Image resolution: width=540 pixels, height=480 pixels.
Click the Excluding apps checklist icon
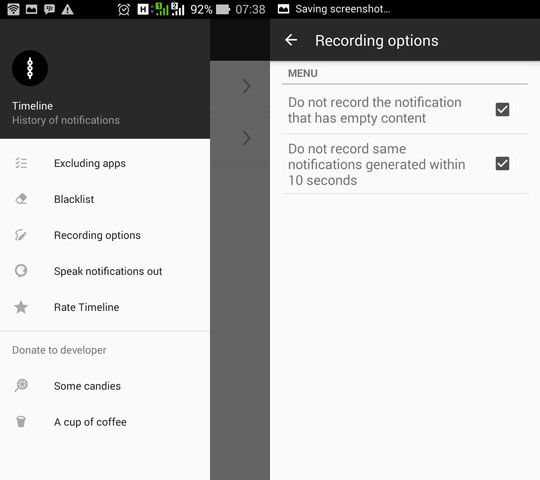(21, 163)
